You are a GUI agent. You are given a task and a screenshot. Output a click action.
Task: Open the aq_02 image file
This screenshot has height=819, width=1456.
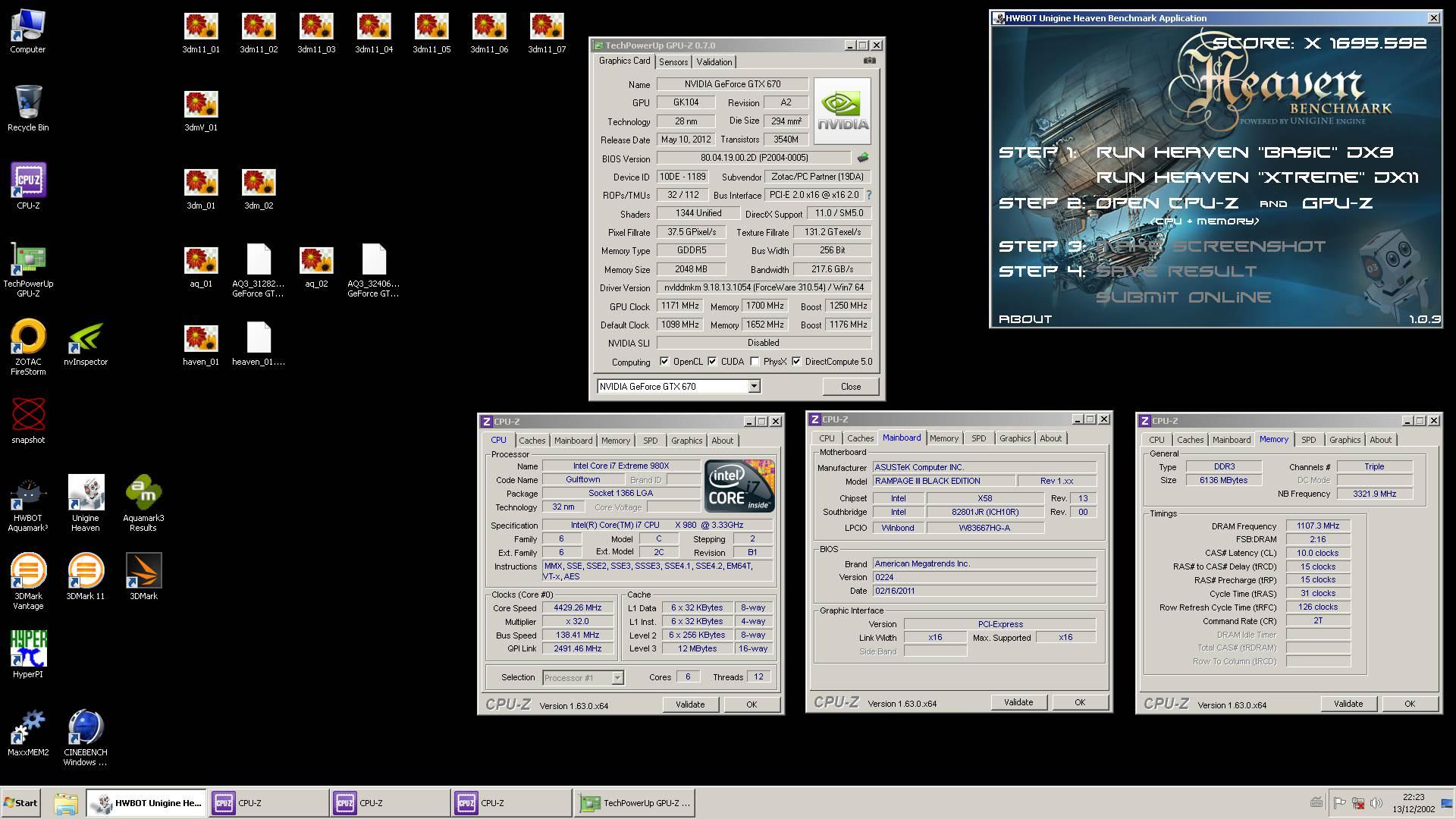click(316, 267)
